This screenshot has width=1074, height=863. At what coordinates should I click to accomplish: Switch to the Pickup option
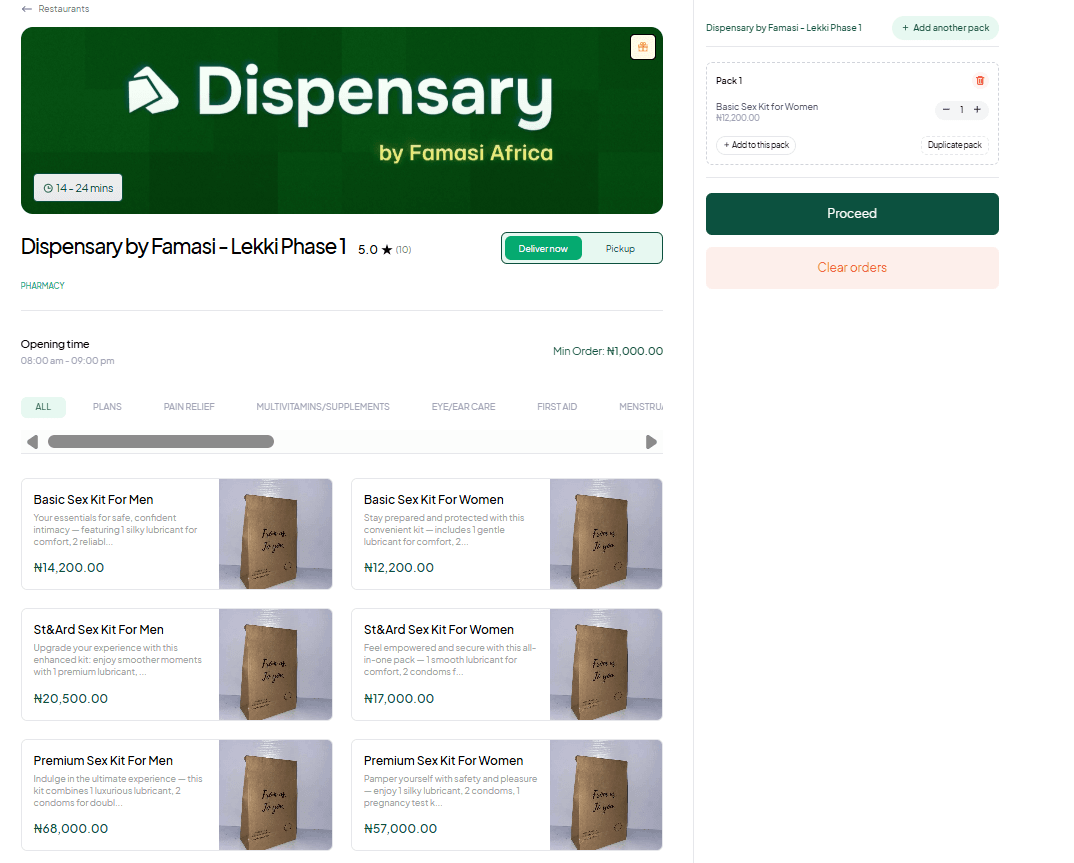(x=620, y=249)
